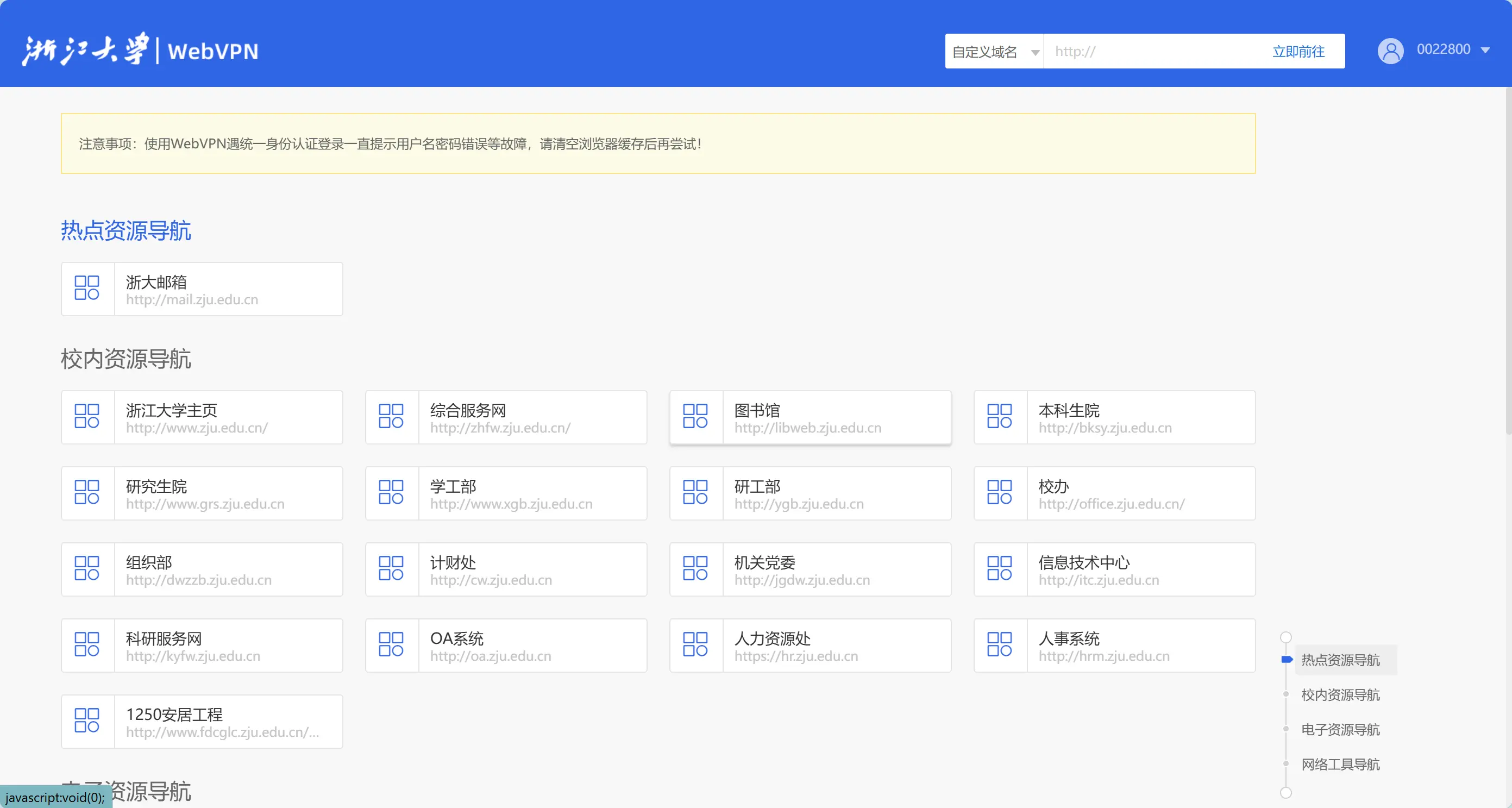
Task: Jump to 电子资源导航 in side navigation
Action: [1340, 729]
